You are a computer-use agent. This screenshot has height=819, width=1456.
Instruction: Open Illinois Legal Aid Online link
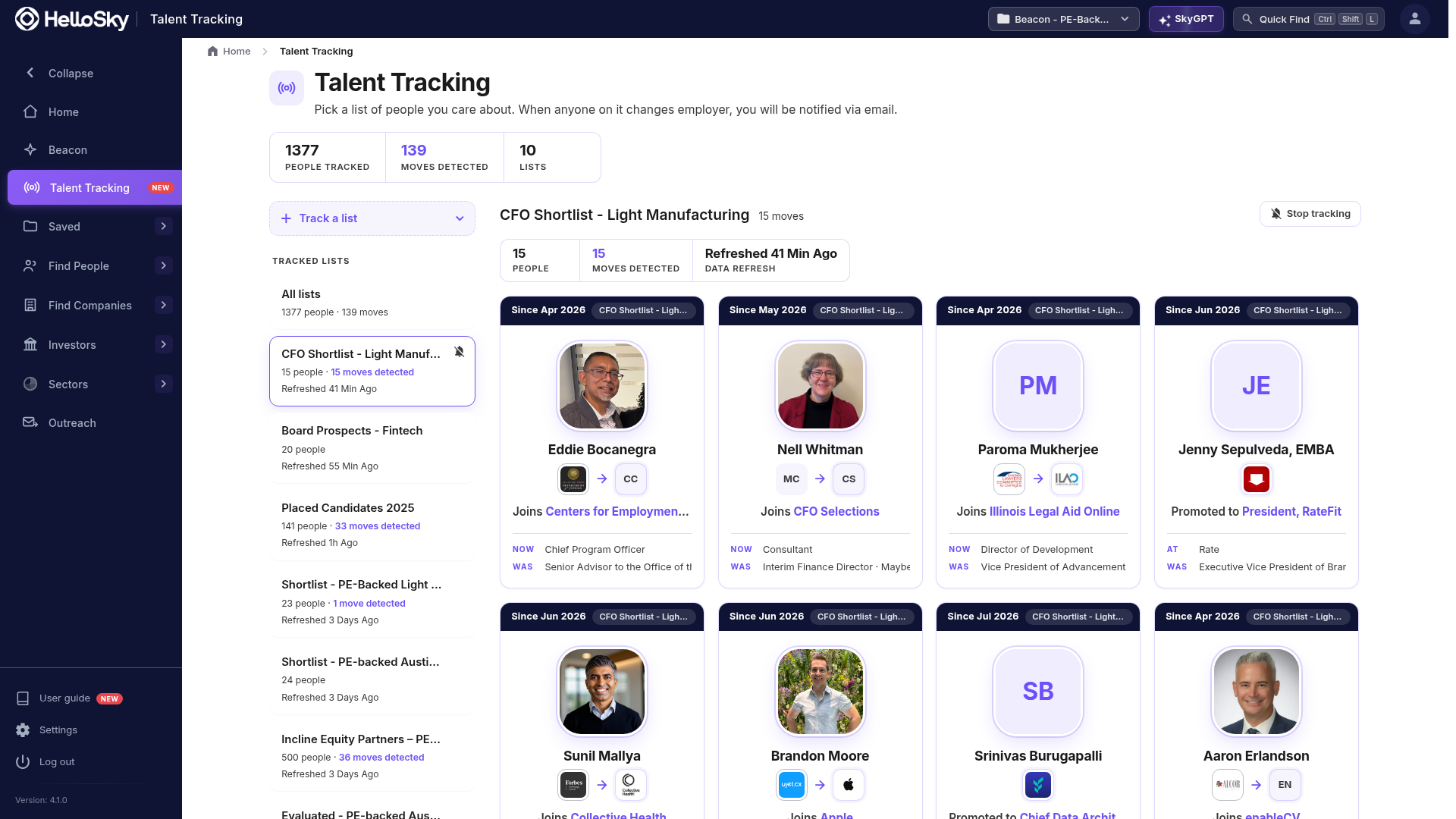(x=1055, y=512)
